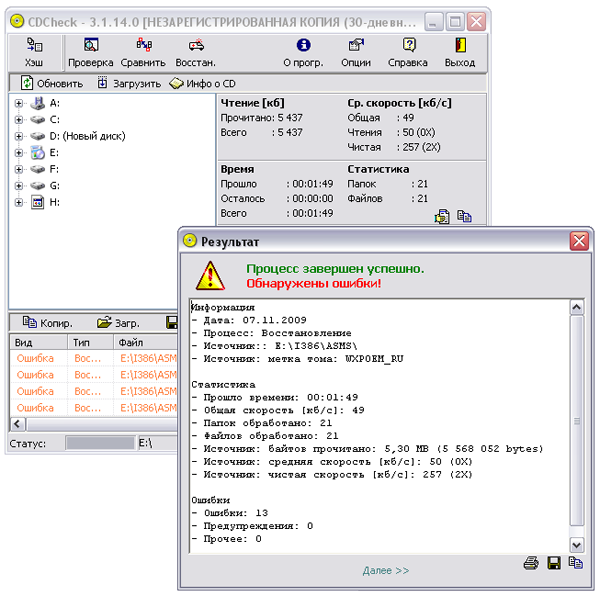
Task: Click Загр. in log toolbar
Action: coord(118,323)
